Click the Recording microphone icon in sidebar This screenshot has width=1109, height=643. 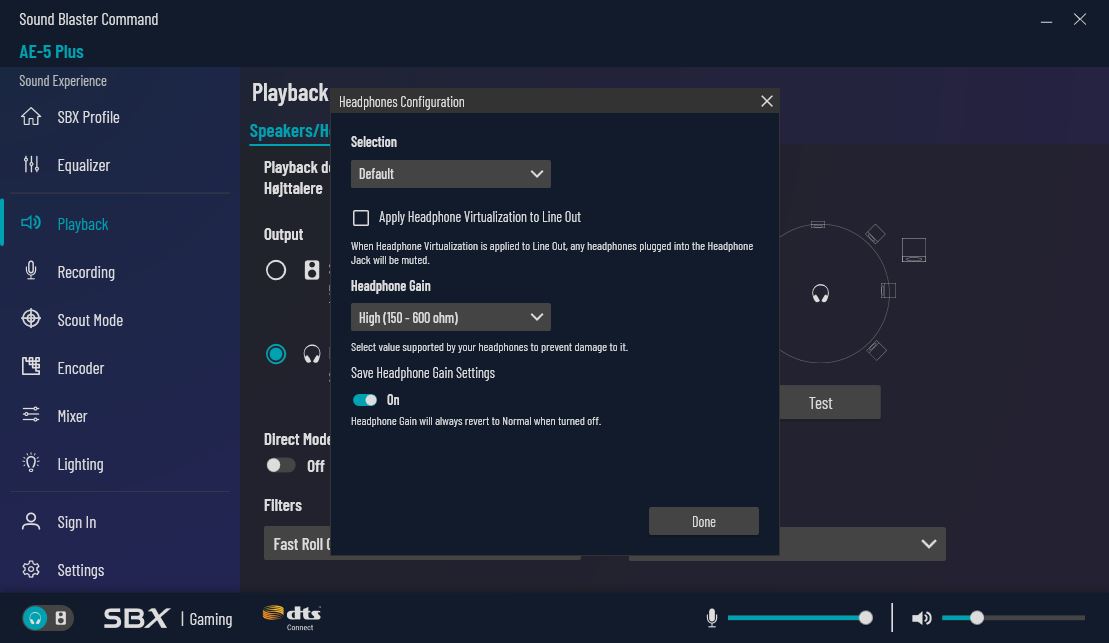(31, 271)
